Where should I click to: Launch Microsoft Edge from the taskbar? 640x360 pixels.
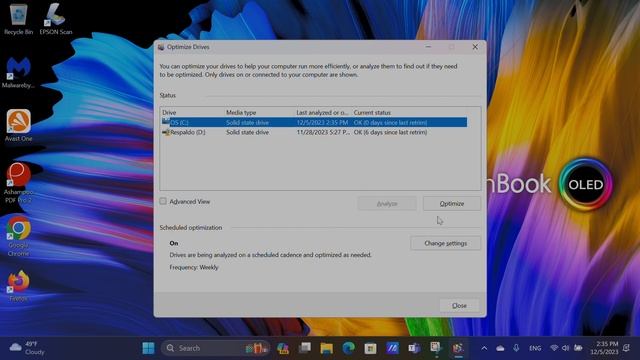coord(348,348)
